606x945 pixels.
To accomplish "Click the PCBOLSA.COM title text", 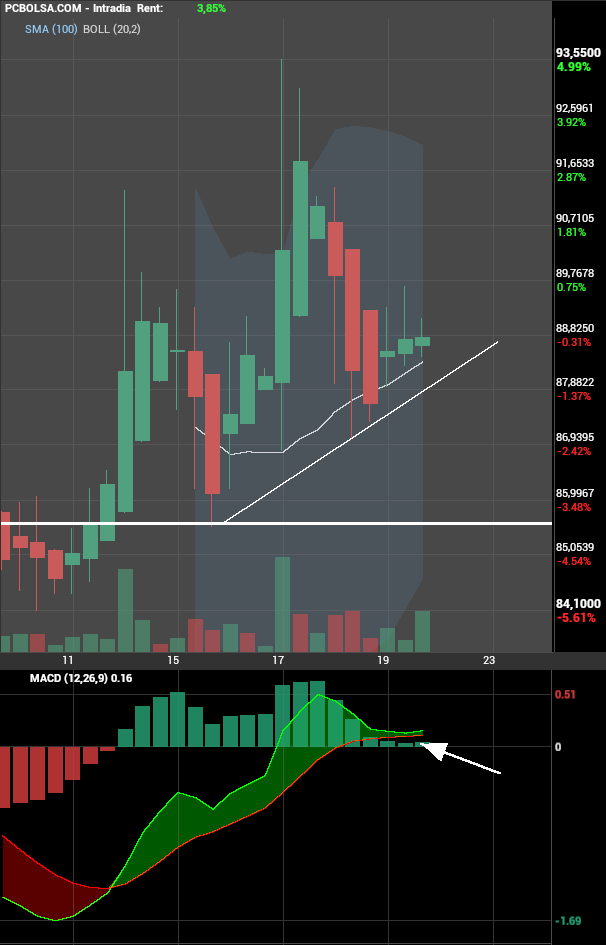I will click(x=46, y=8).
